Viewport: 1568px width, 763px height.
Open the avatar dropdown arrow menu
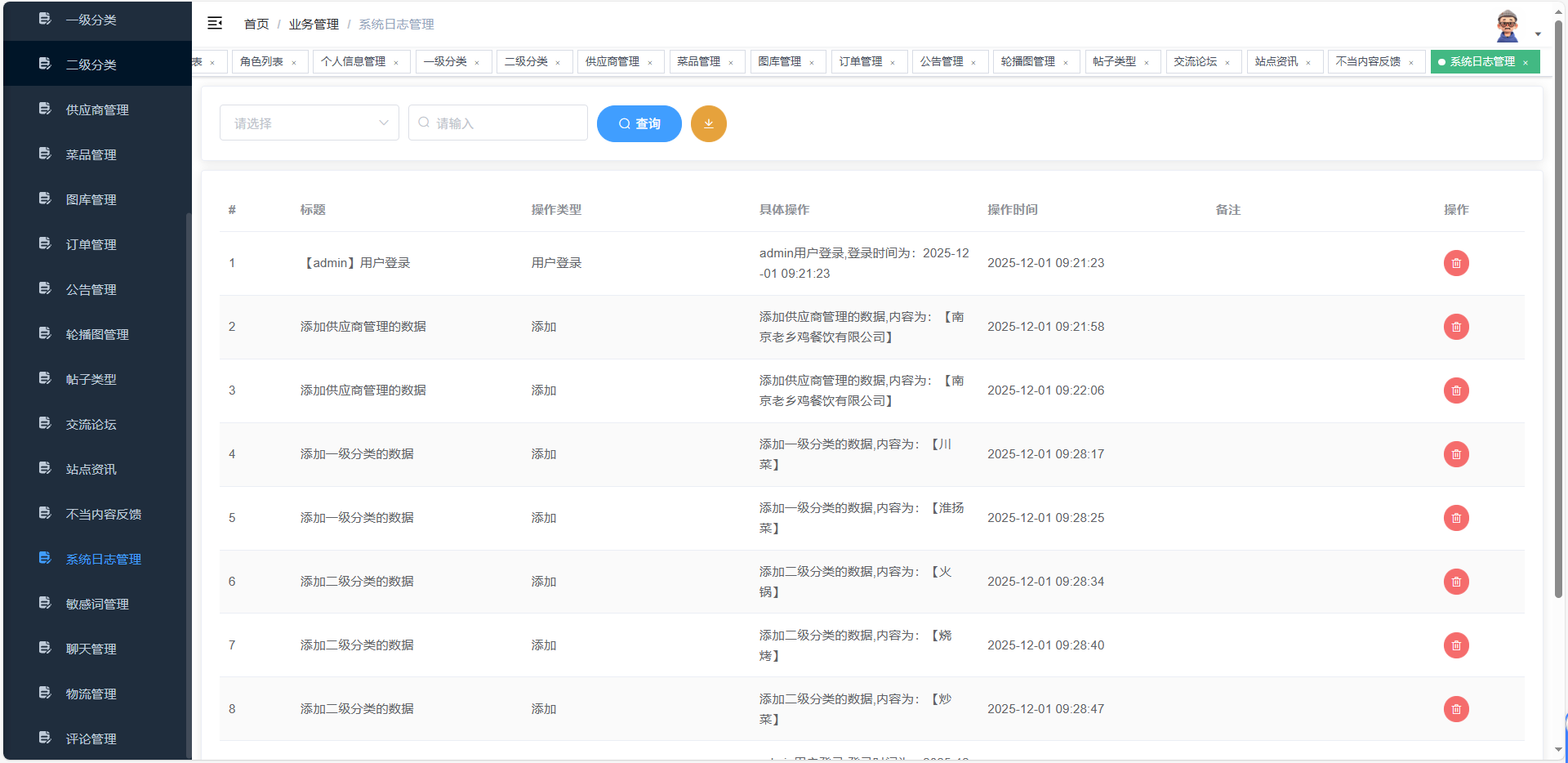click(x=1539, y=33)
